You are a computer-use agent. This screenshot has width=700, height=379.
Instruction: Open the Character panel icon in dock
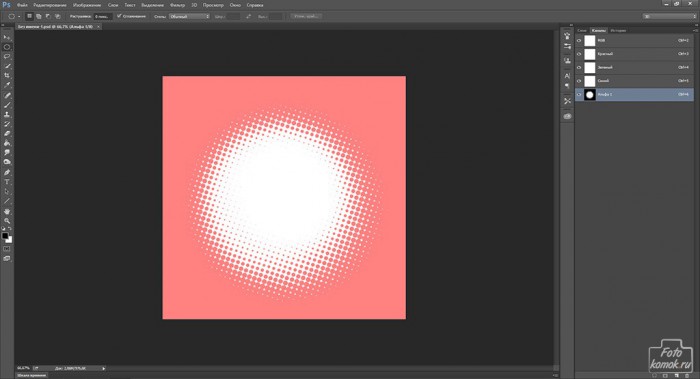(567, 76)
